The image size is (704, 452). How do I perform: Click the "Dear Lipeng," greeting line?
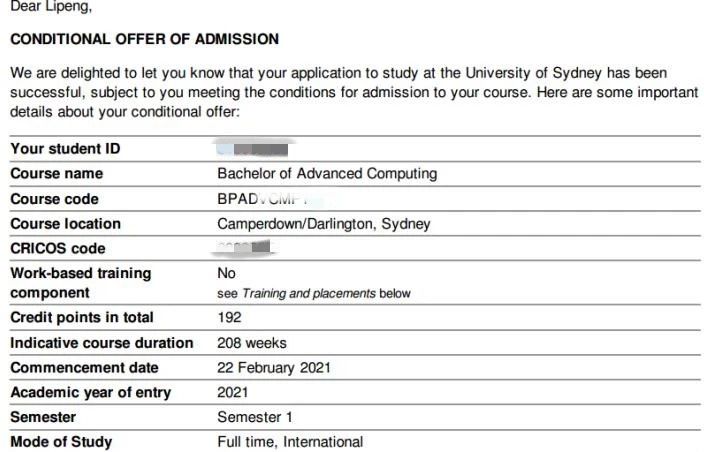coord(50,8)
